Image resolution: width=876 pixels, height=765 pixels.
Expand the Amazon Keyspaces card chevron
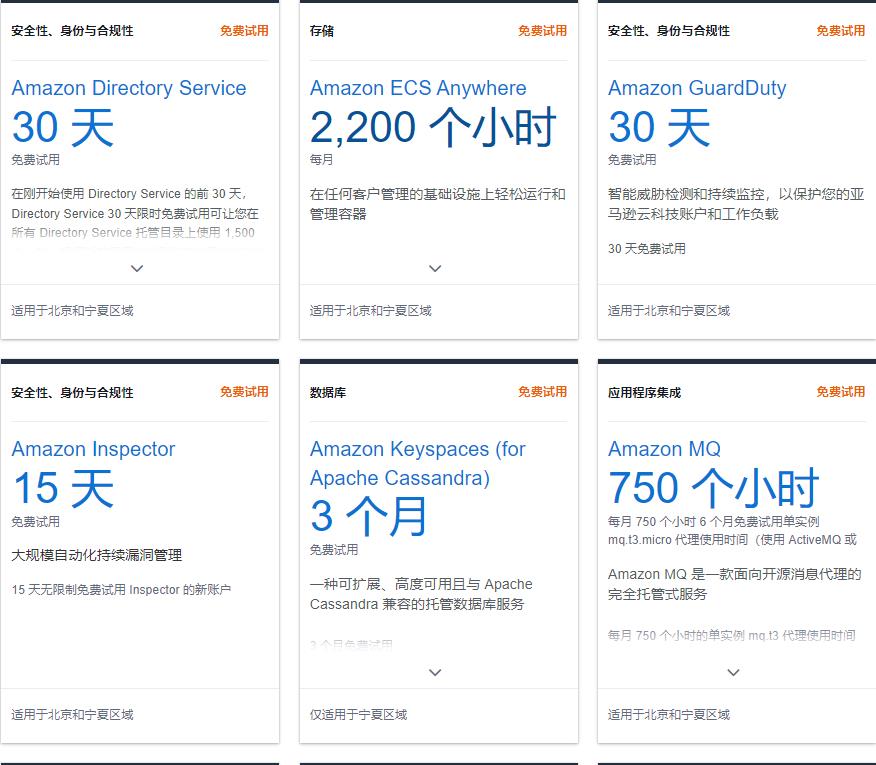tap(435, 672)
